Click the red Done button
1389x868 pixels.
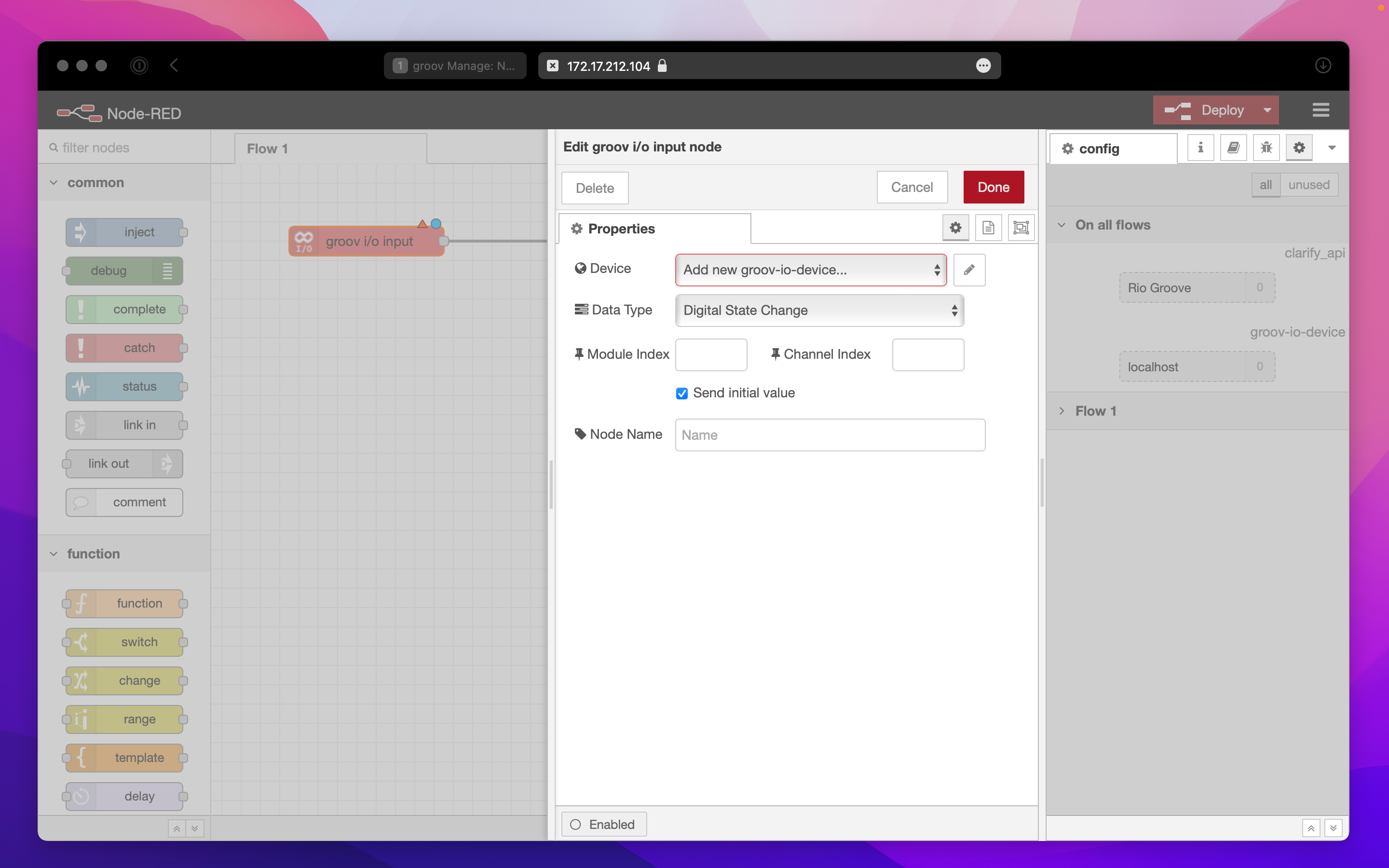993,187
